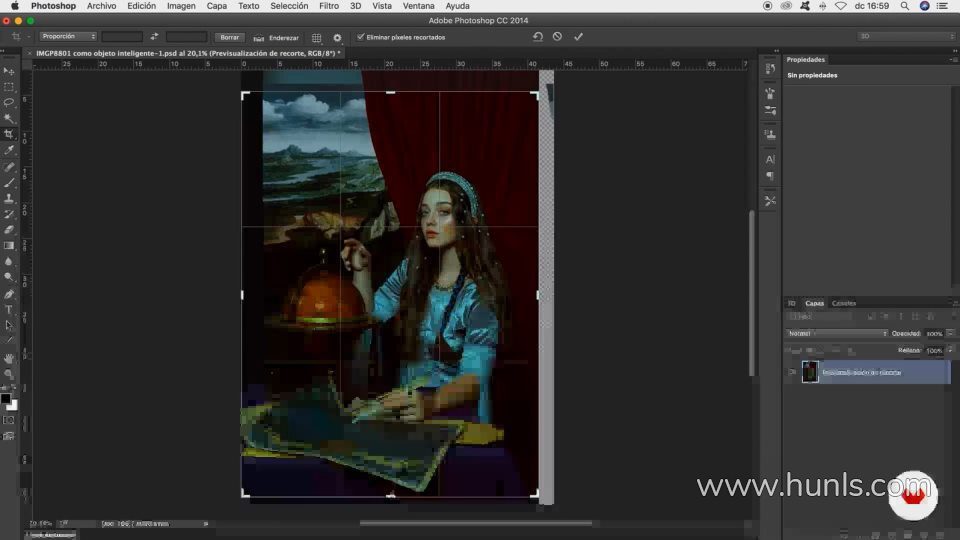The width and height of the screenshot is (960, 540).
Task: Open the Imagen menu
Action: [181, 6]
